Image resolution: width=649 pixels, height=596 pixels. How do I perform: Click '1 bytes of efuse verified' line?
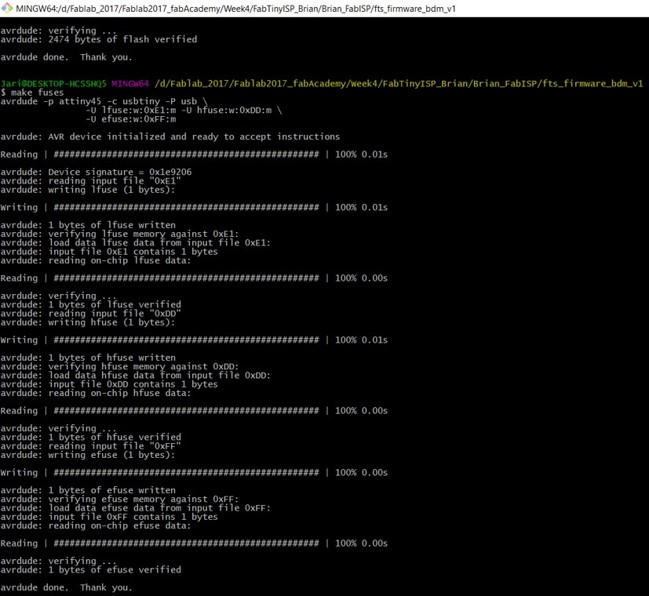[x=91, y=570]
